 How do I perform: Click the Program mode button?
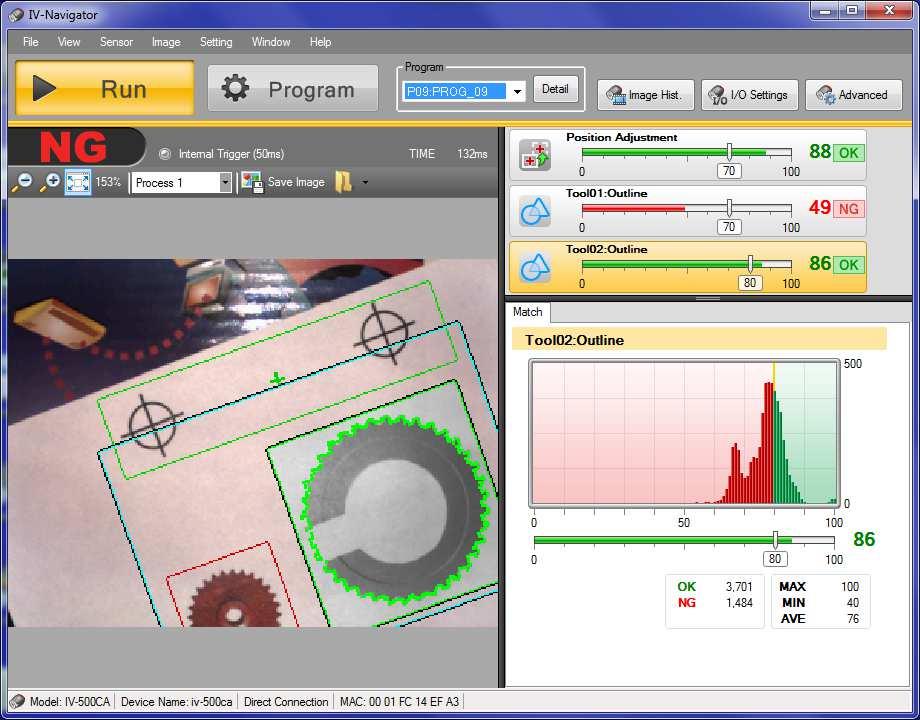pyautogui.click(x=293, y=89)
